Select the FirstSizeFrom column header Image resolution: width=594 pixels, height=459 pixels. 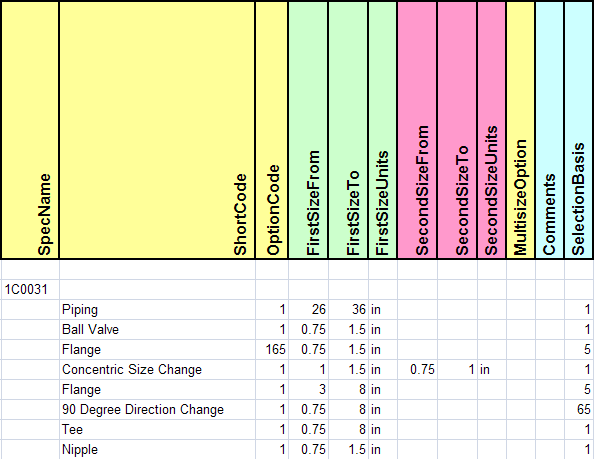pos(308,130)
